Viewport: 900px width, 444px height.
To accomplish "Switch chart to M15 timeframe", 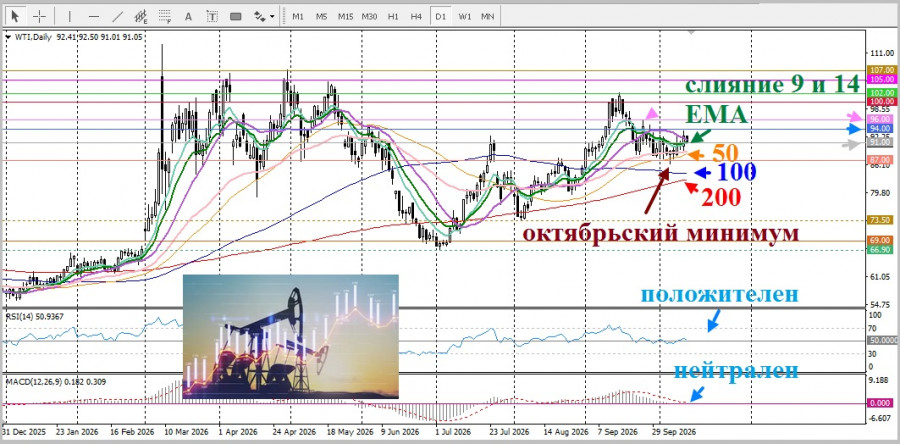I will (345, 16).
